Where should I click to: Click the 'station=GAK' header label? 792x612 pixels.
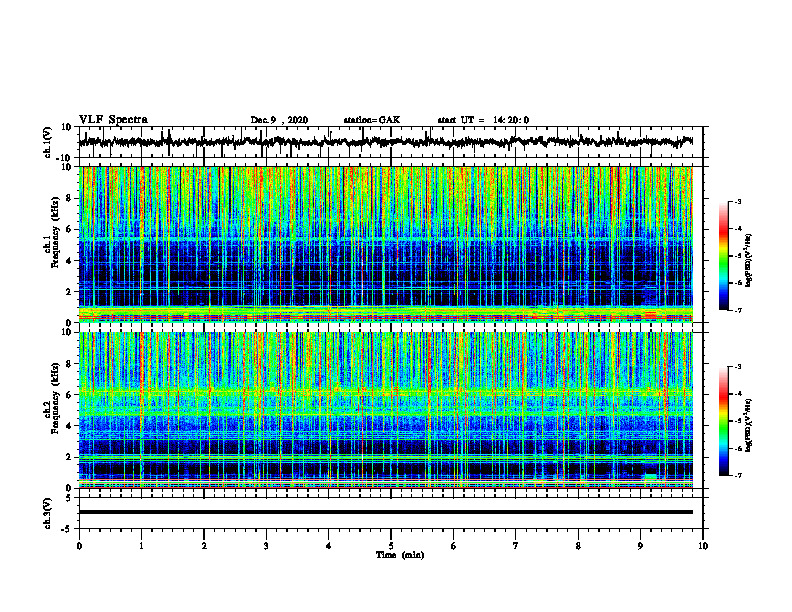coord(372,120)
